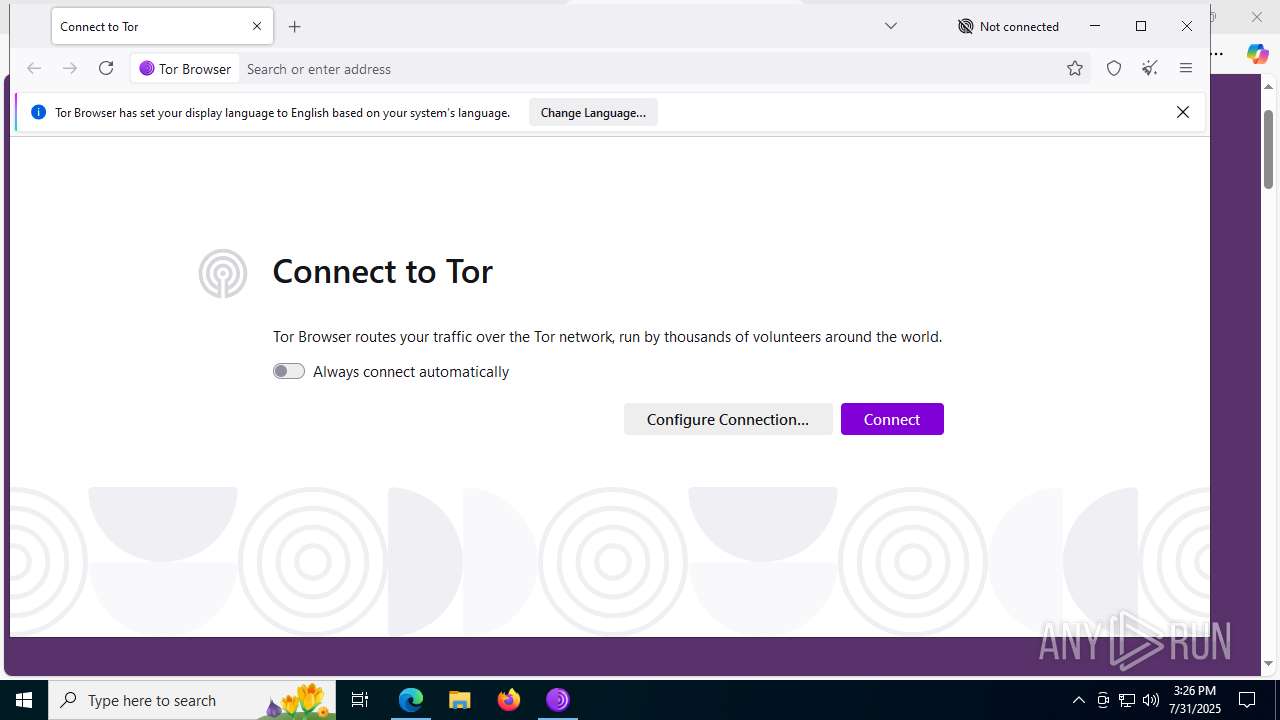Open the shield security level icon
Screen dimensions: 1280x720
coord(1114,69)
